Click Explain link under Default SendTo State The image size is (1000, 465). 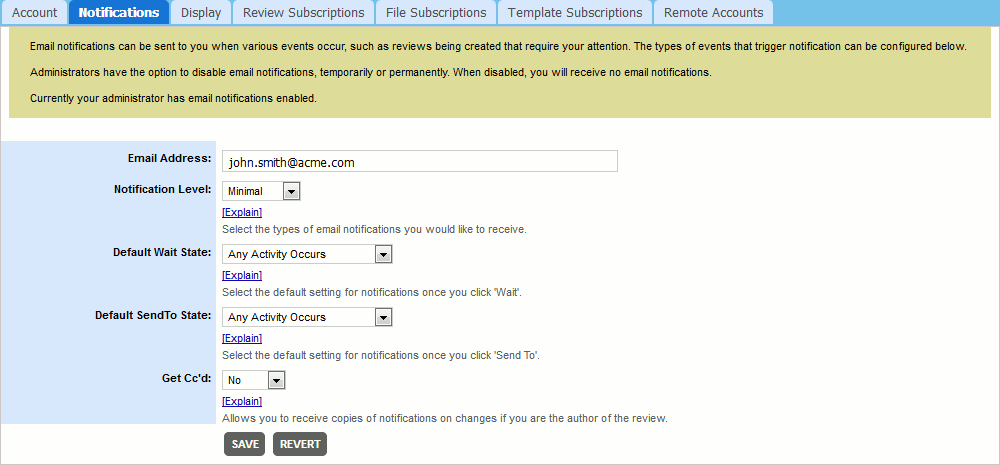click(242, 338)
